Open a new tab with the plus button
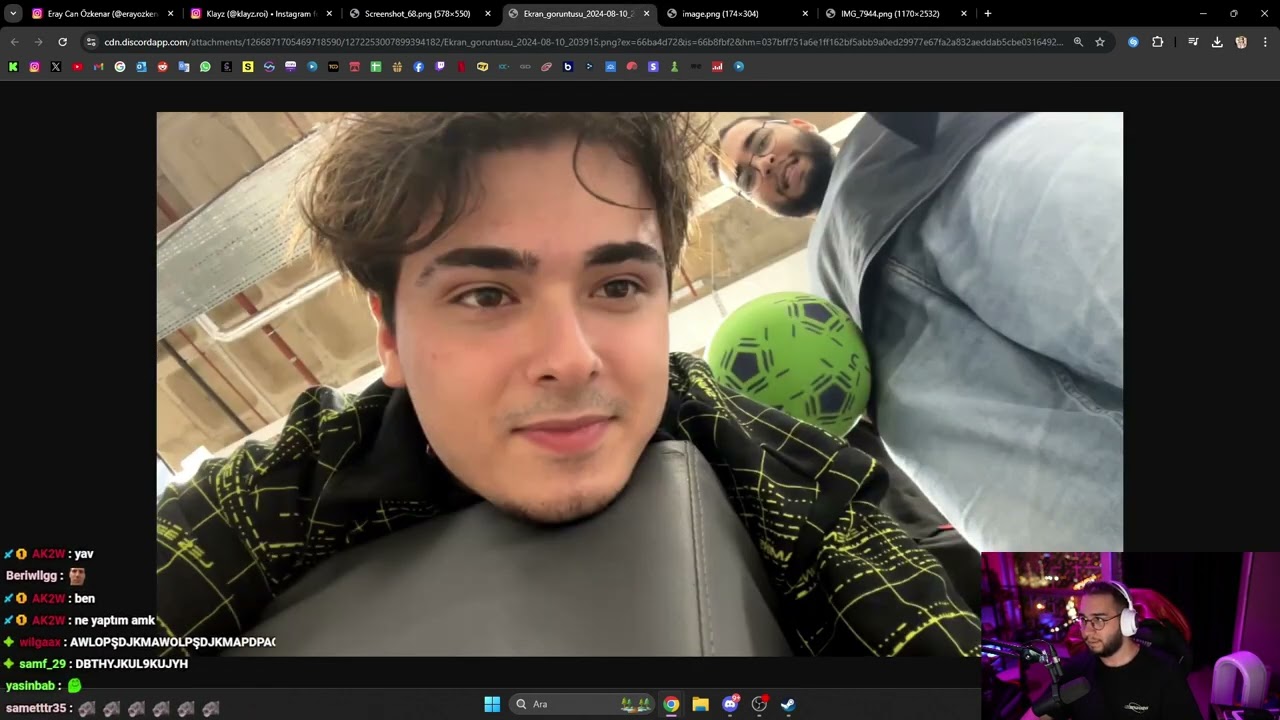 click(988, 14)
